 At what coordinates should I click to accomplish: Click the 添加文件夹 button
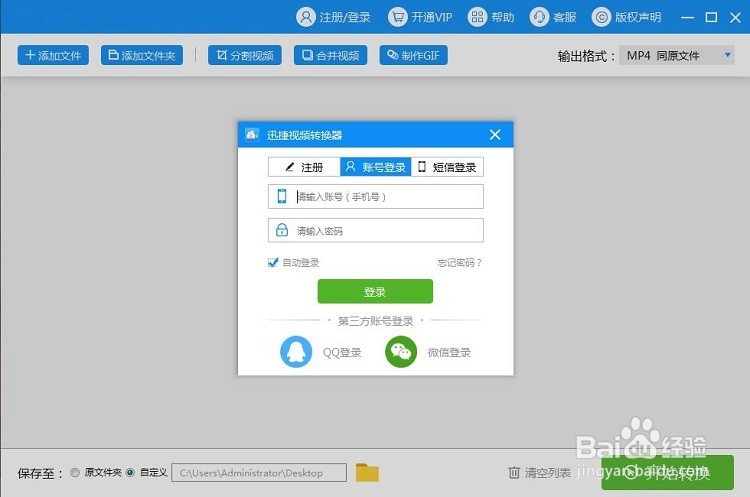142,55
